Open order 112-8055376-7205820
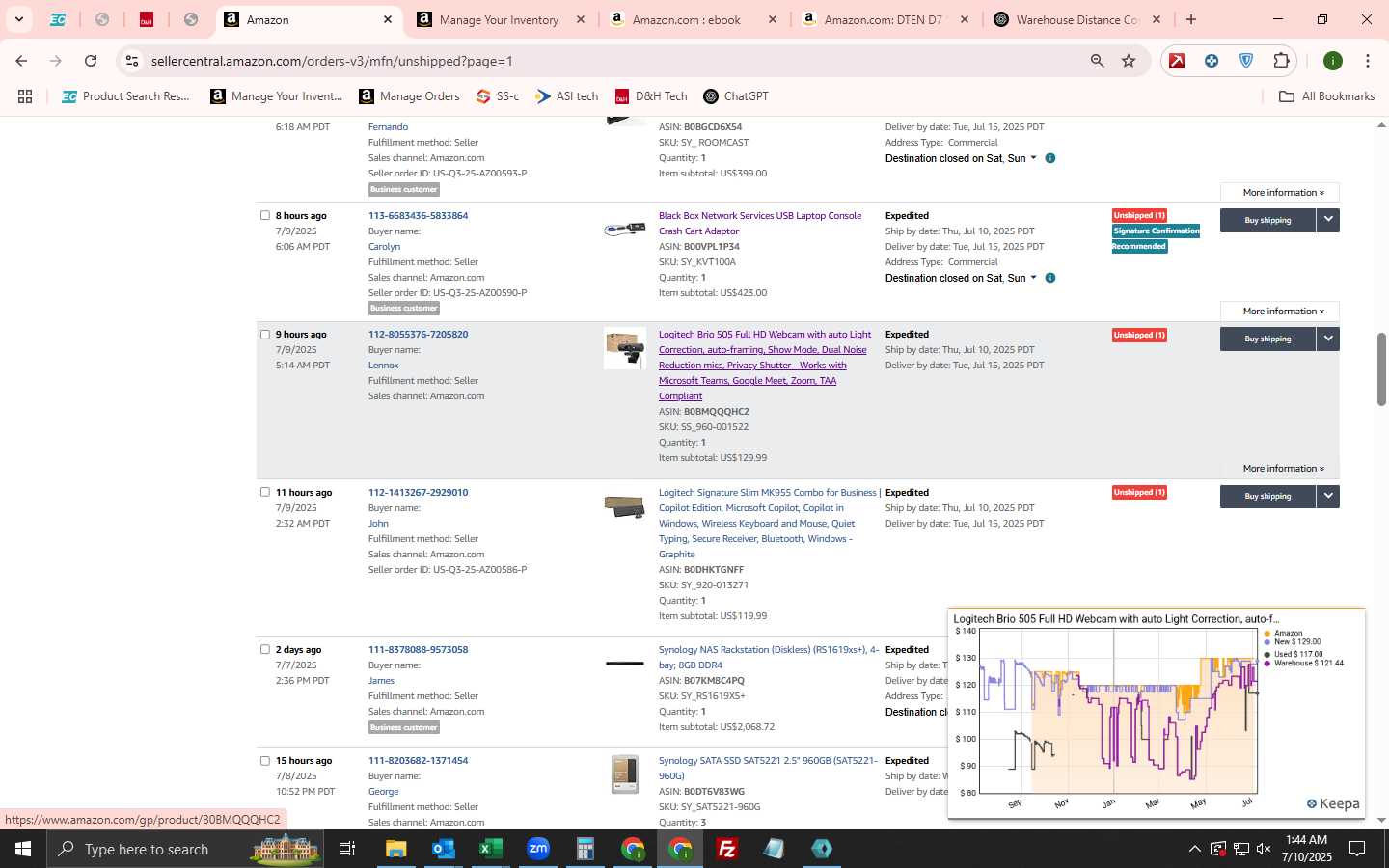Screen dimensions: 1389x868 pyautogui.click(x=418, y=334)
